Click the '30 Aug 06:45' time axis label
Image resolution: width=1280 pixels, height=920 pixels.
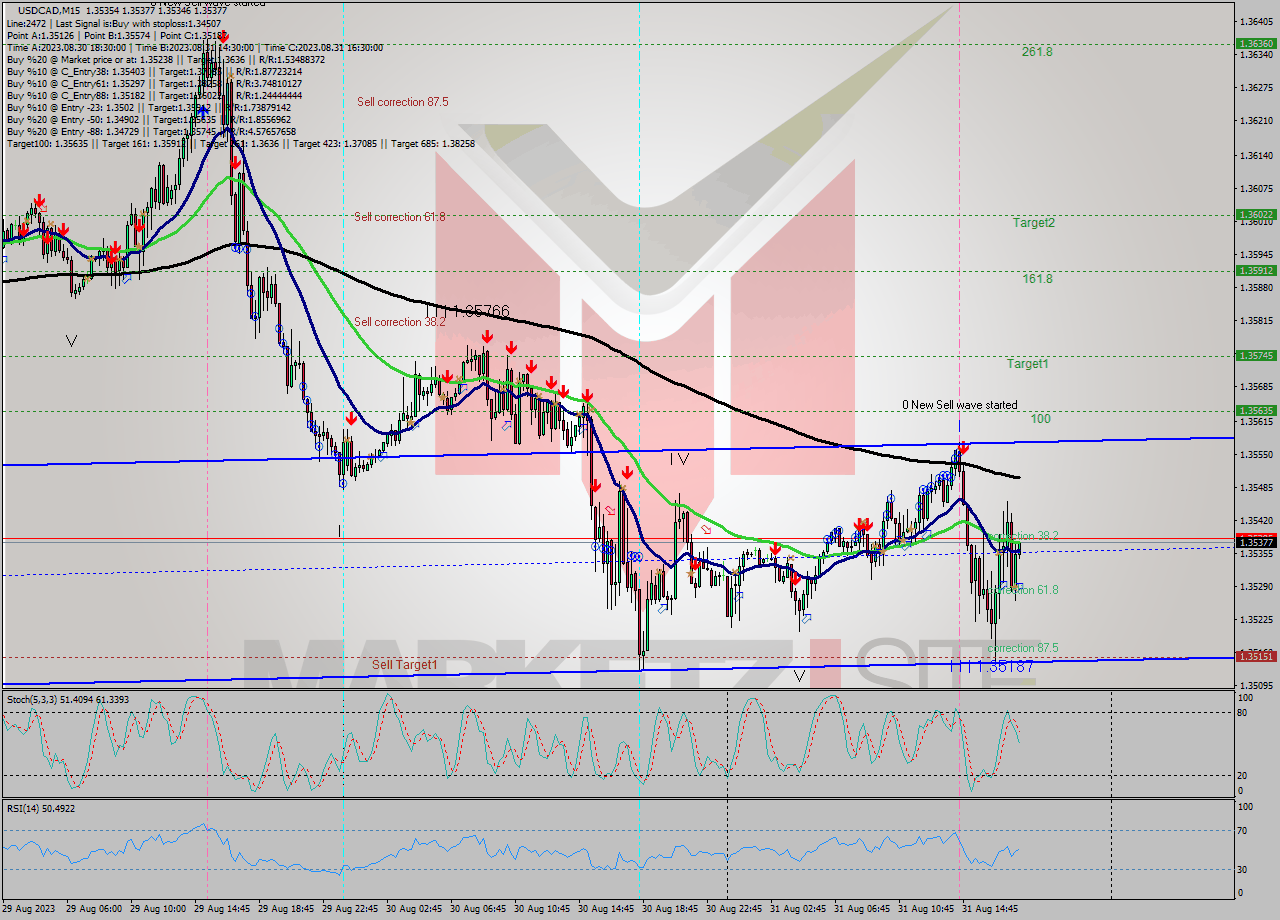click(x=478, y=909)
